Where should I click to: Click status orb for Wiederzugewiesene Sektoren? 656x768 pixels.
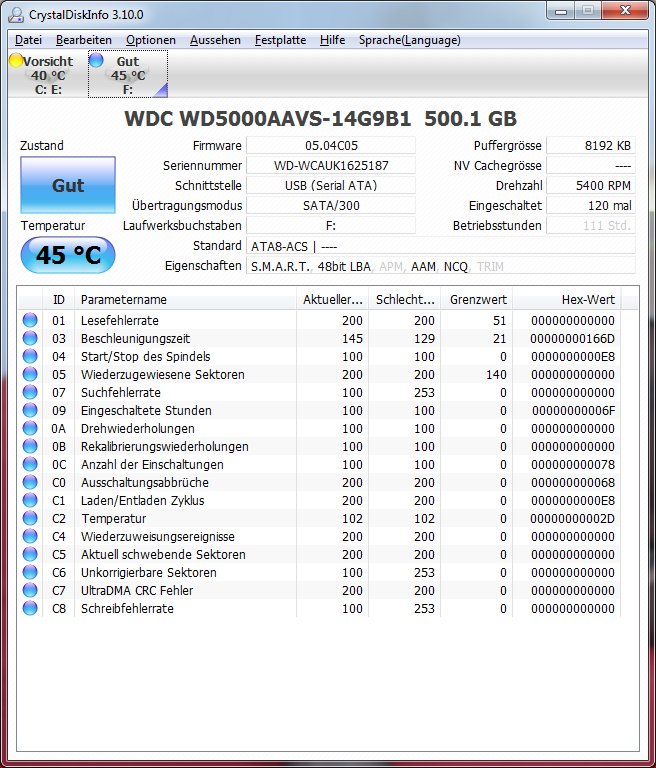click(30, 375)
